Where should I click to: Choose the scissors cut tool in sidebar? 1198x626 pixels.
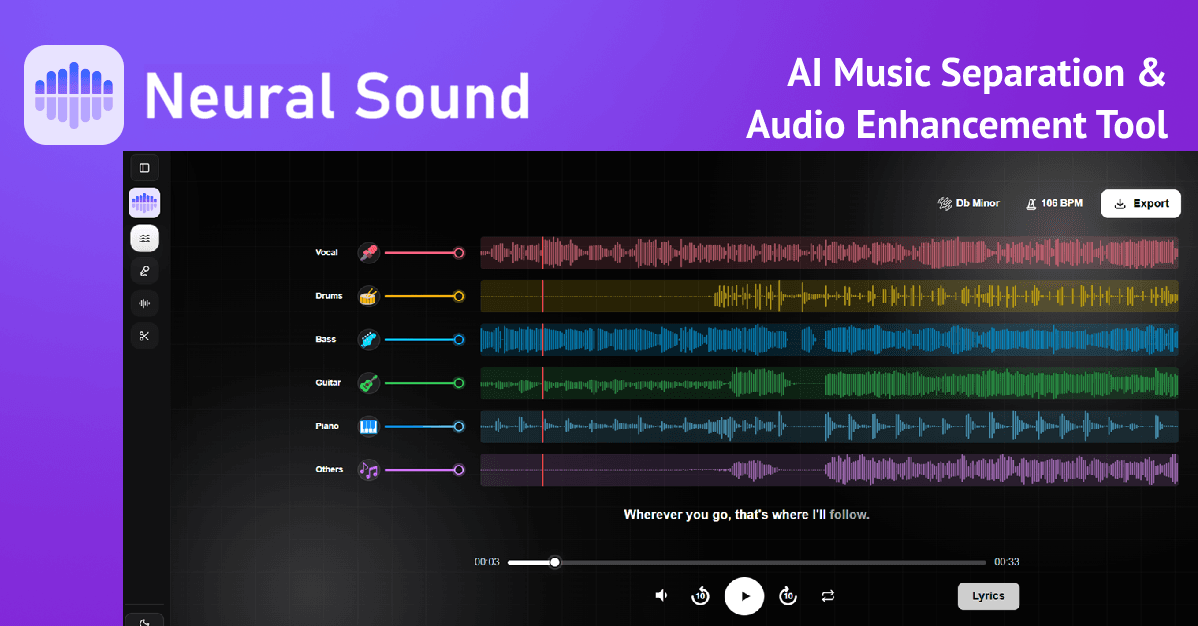[144, 336]
